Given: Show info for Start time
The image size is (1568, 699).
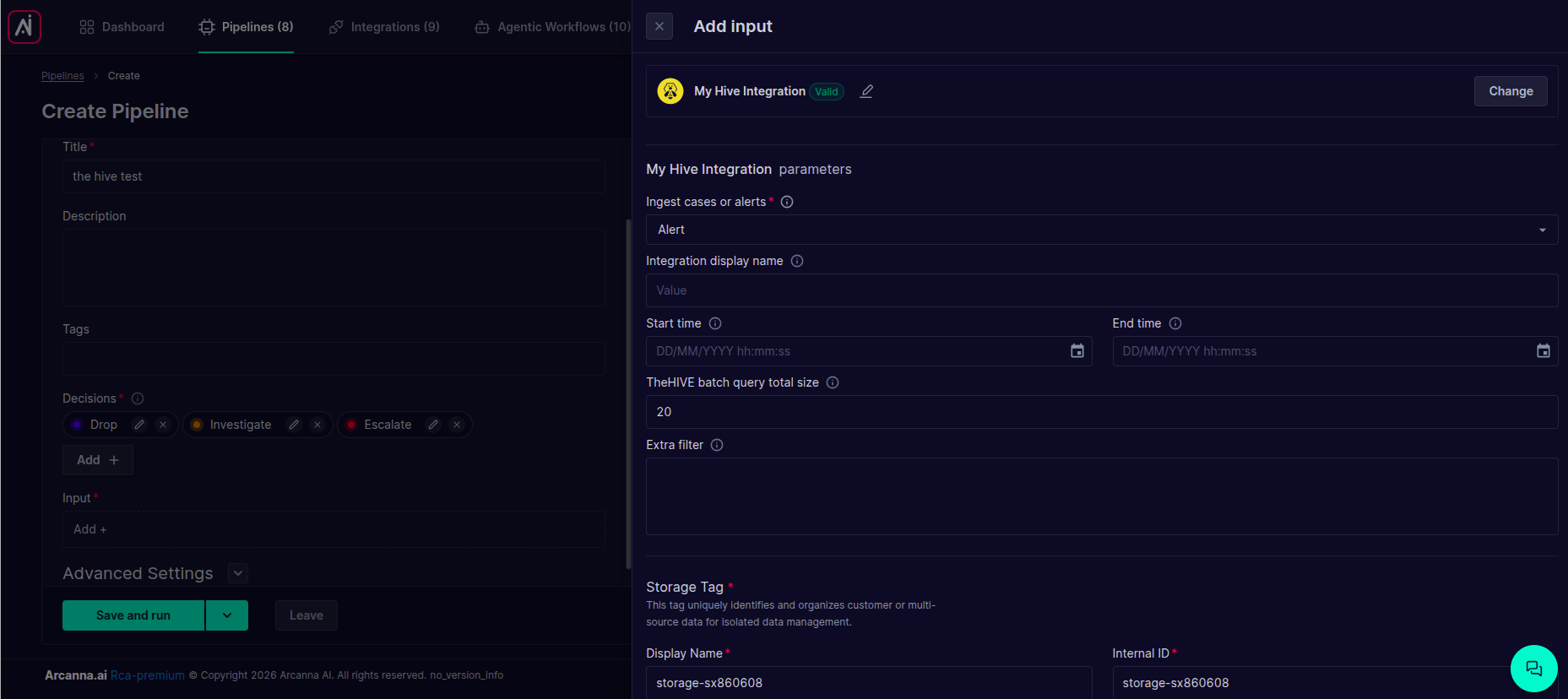Looking at the screenshot, I should tap(715, 323).
